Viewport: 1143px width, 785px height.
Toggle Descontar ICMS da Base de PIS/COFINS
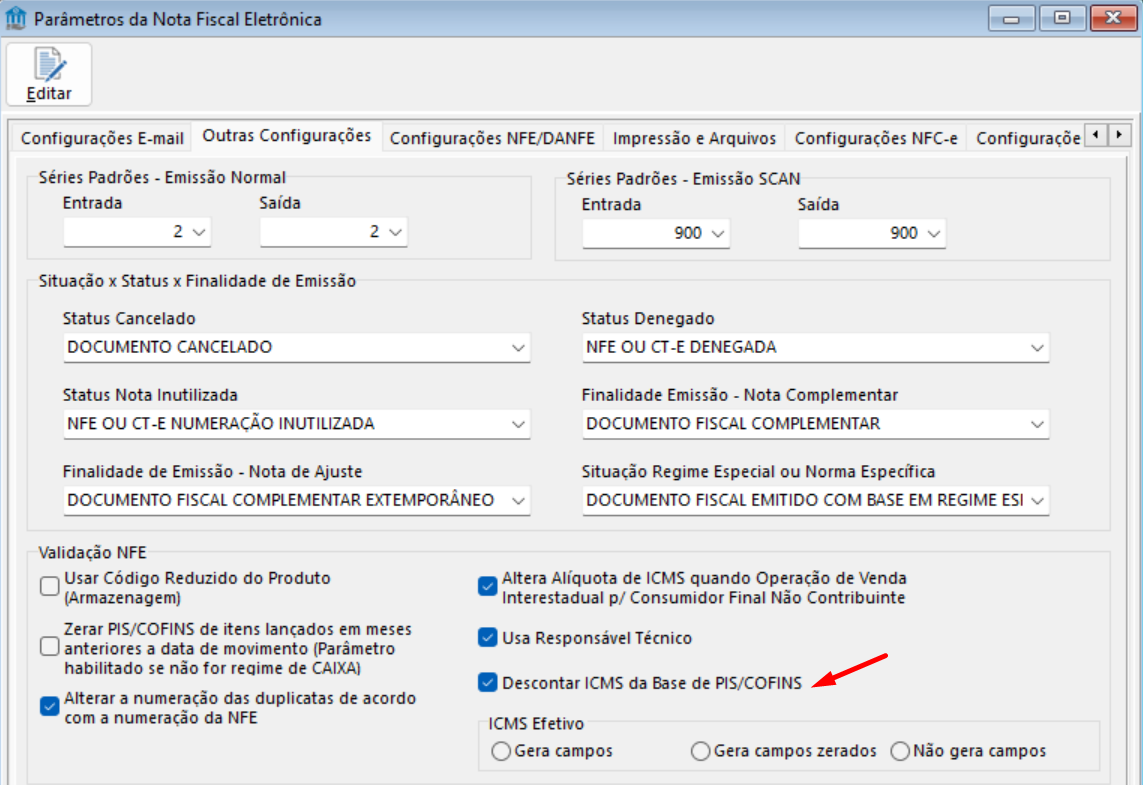(x=488, y=683)
